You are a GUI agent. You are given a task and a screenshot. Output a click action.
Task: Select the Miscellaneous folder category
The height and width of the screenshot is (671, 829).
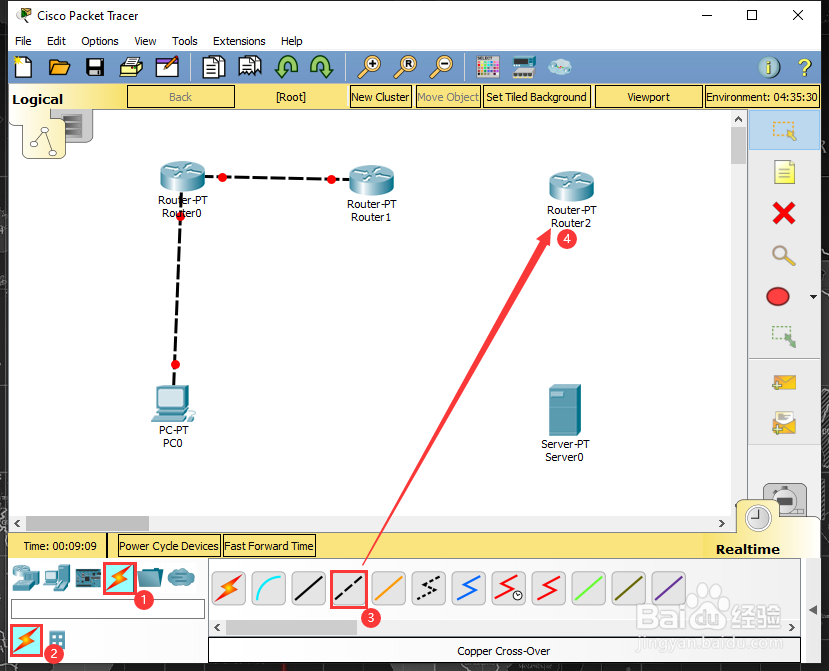151,578
